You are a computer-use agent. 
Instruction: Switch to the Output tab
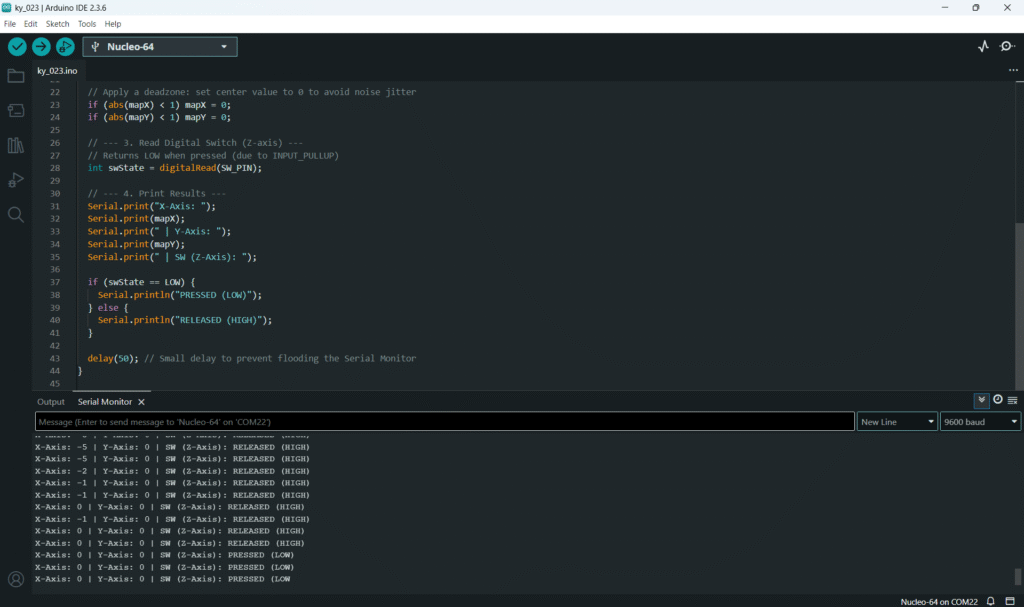51,402
